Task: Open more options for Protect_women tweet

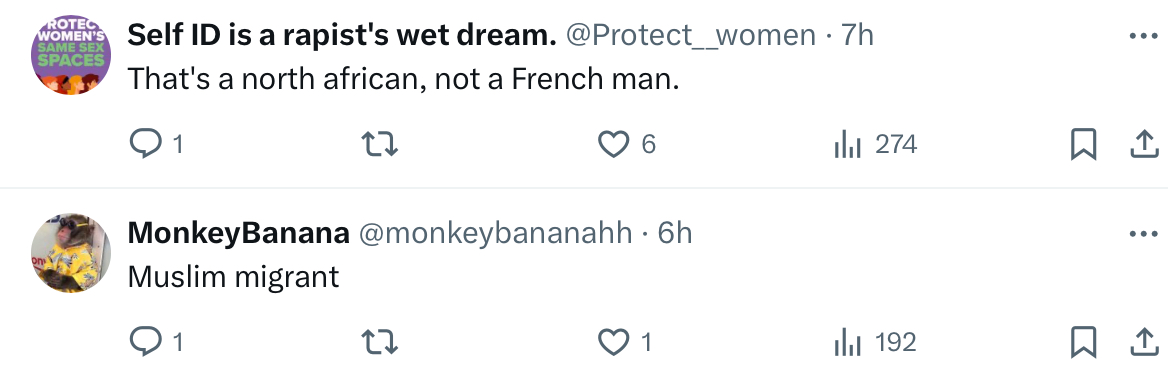Action: pyautogui.click(x=1143, y=36)
